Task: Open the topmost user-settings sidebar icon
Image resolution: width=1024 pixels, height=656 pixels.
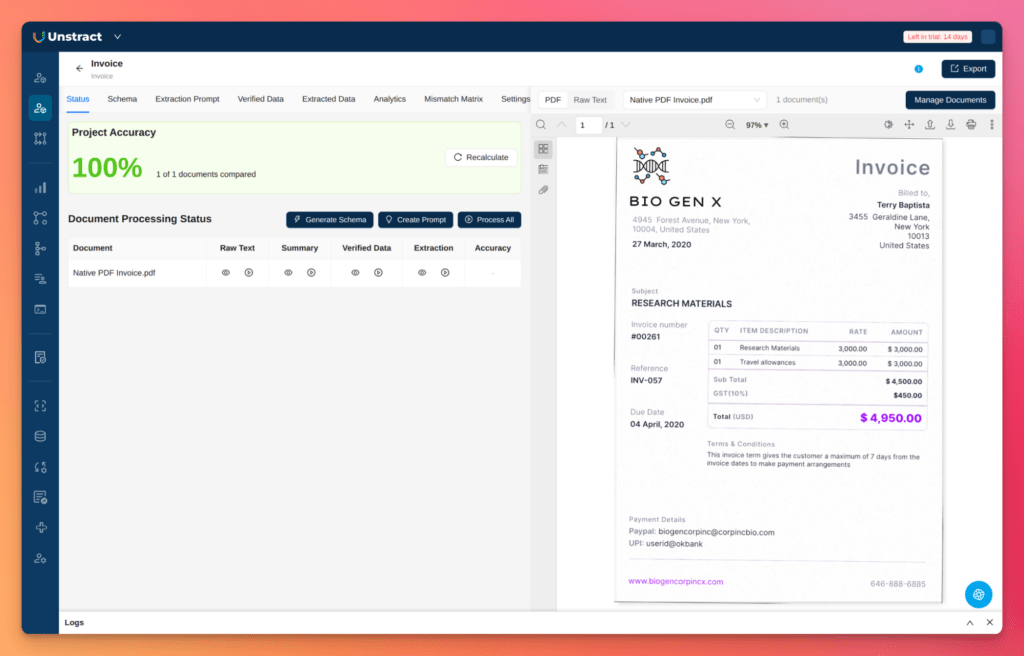Action: [40, 78]
